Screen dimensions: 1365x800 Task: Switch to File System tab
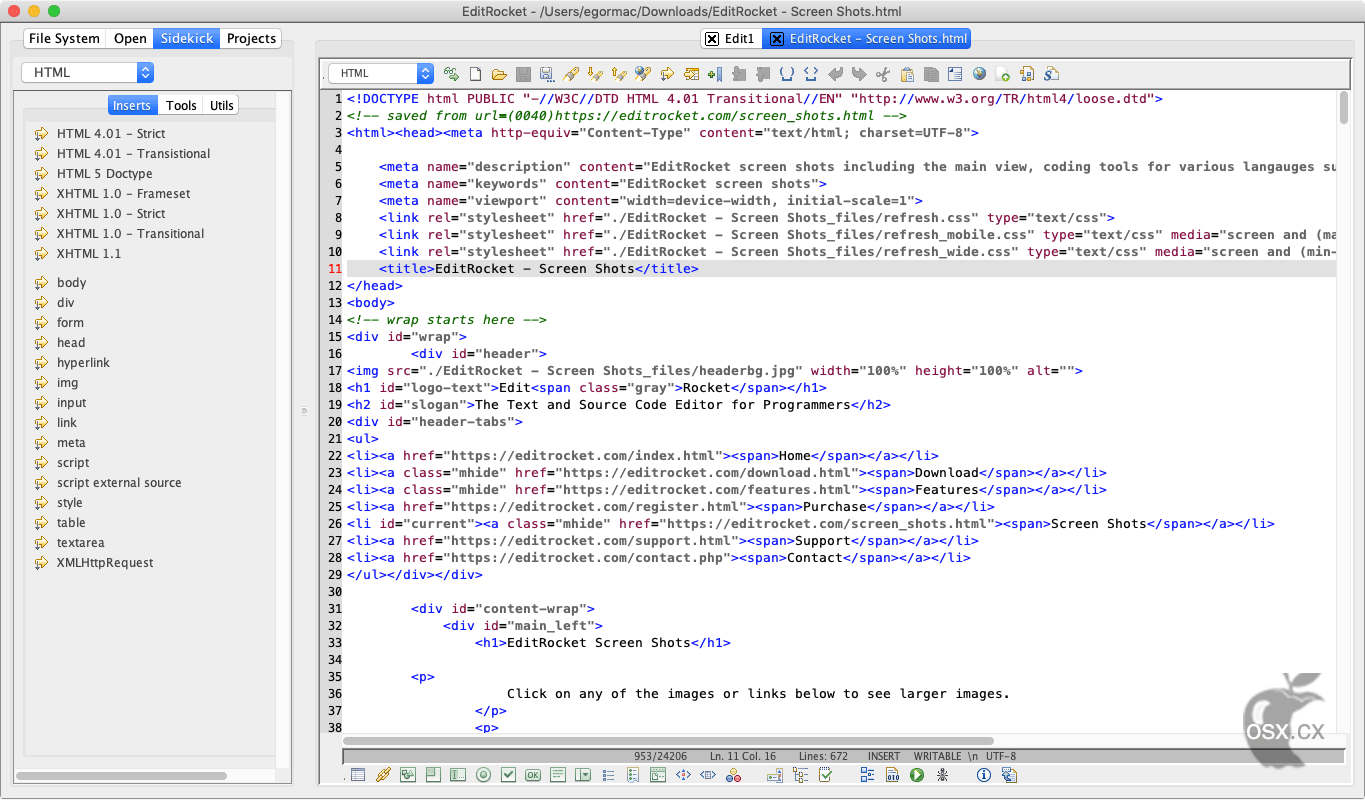coord(64,38)
